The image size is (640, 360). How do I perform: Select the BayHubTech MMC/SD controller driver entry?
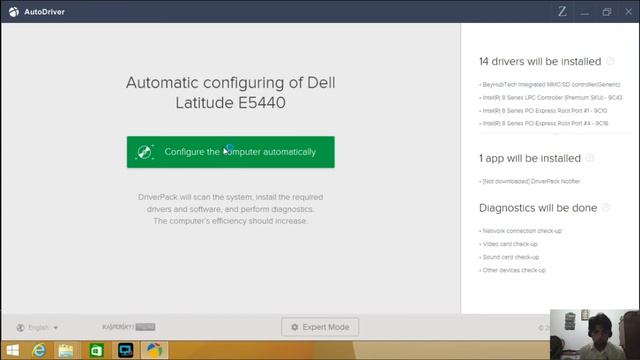coord(550,84)
